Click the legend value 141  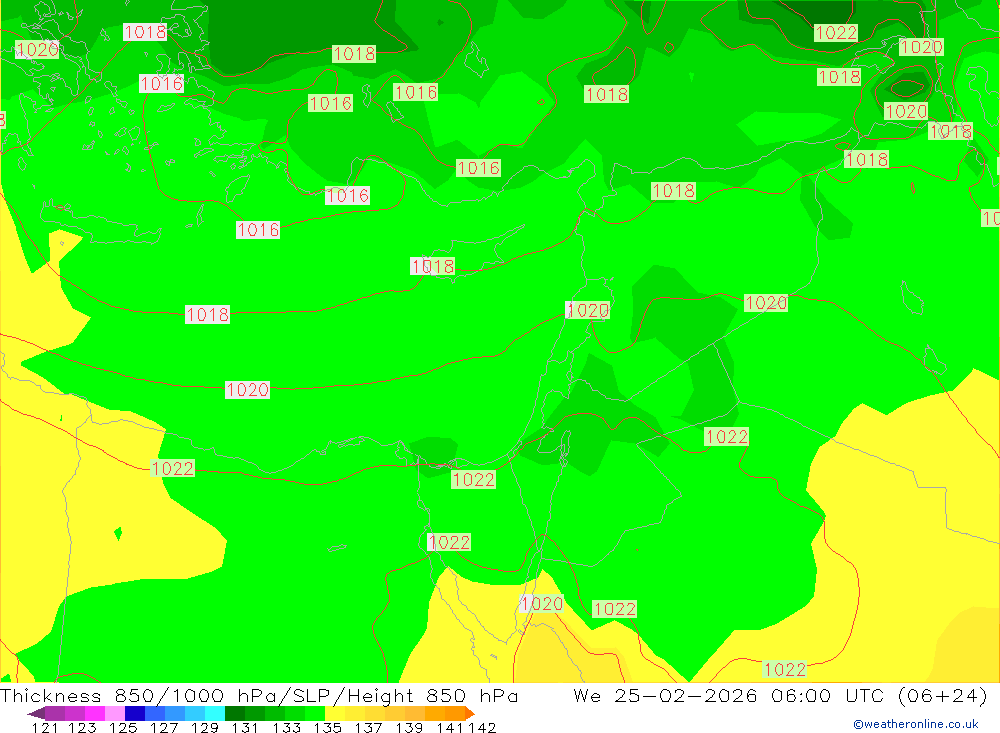click(x=450, y=727)
